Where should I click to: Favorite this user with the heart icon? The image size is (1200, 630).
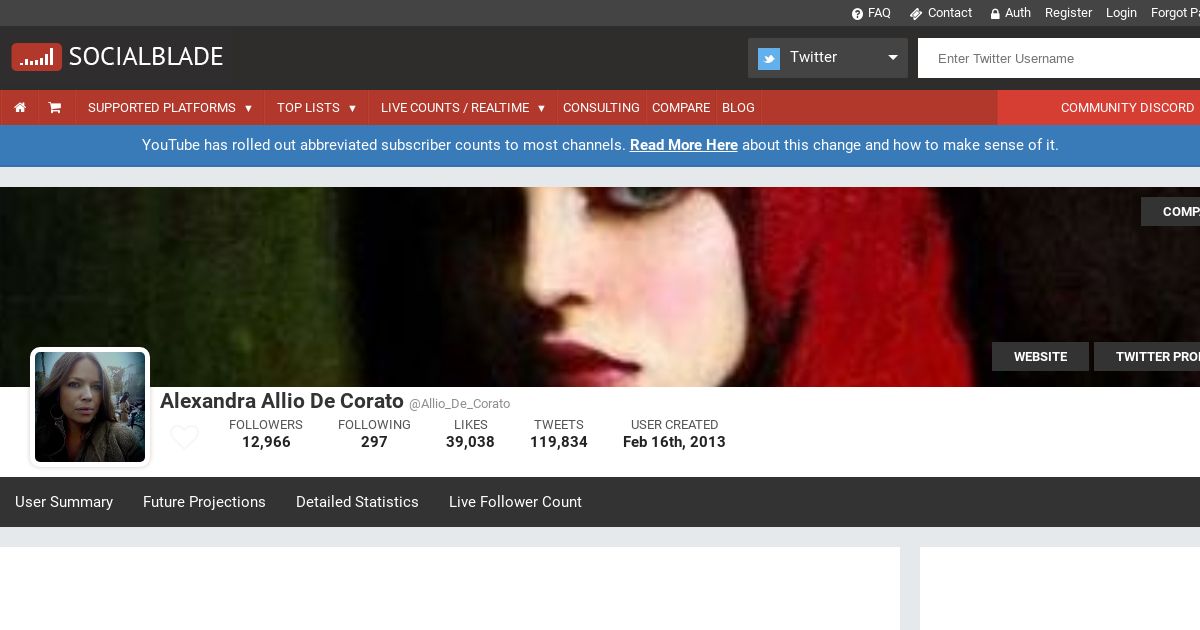(x=184, y=438)
